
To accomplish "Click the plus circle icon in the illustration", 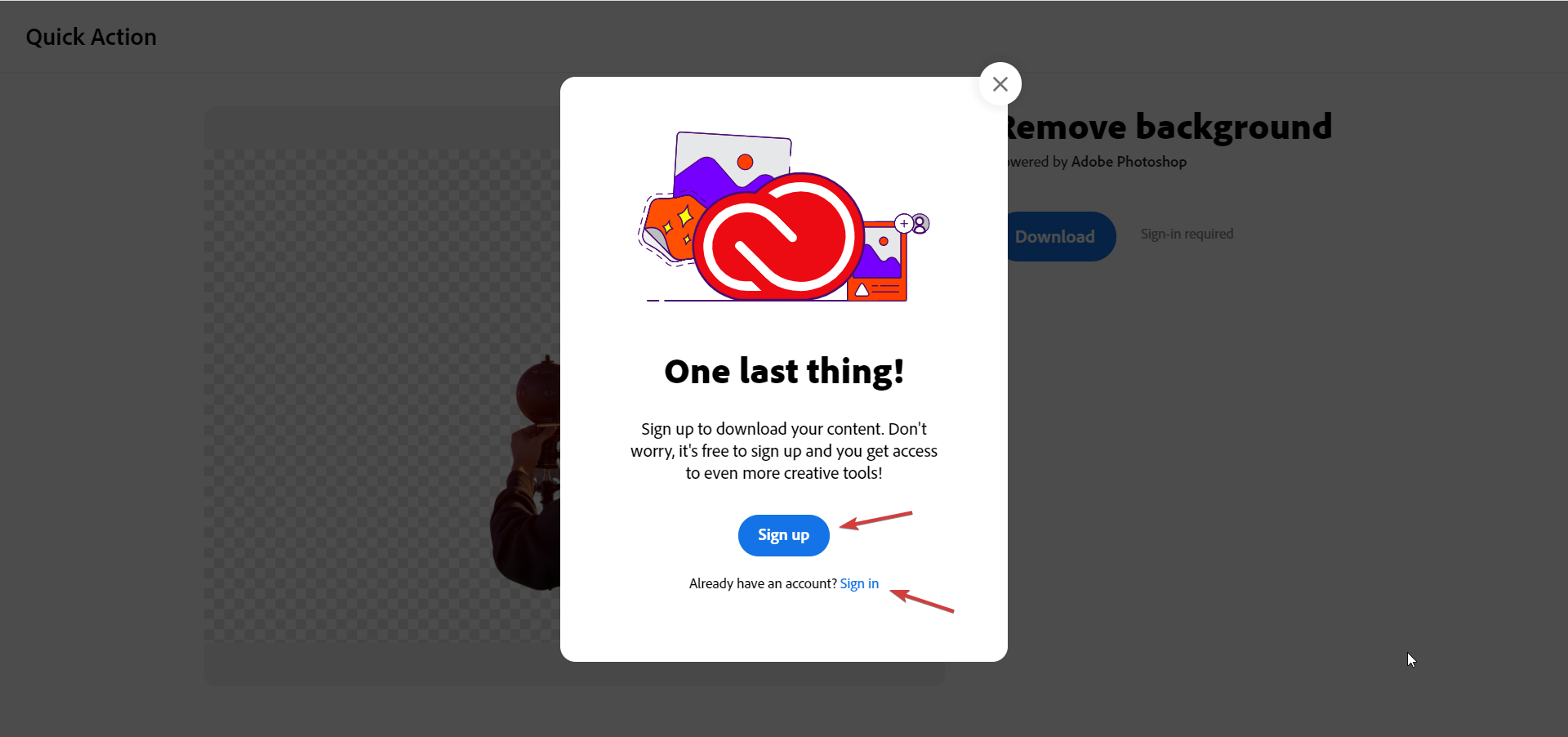I will click(904, 223).
